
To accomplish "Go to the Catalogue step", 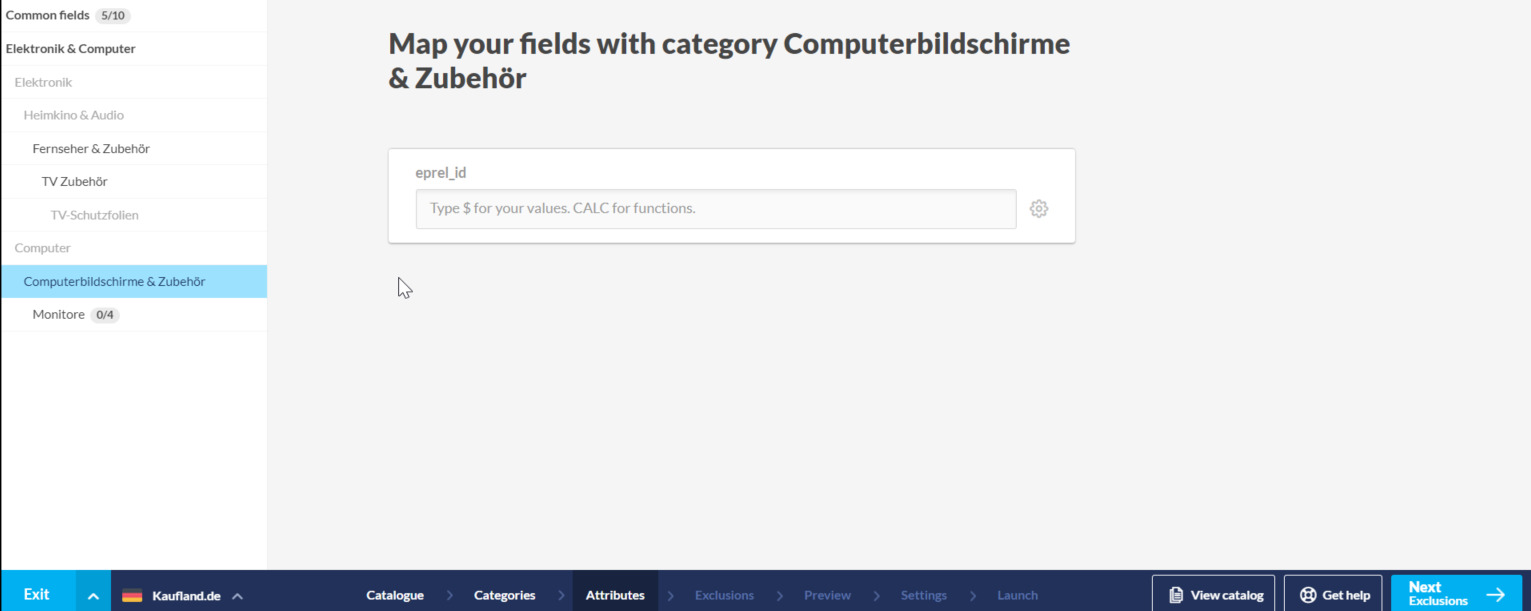I will [x=395, y=595].
